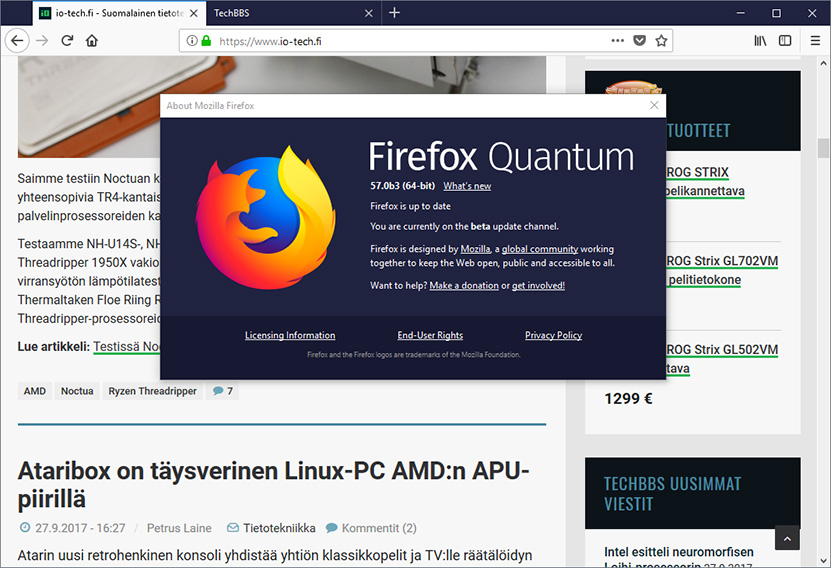Click the TECHBBS UUSIMMAT VIESTIT heading
This screenshot has width=831, height=568.
(x=673, y=494)
